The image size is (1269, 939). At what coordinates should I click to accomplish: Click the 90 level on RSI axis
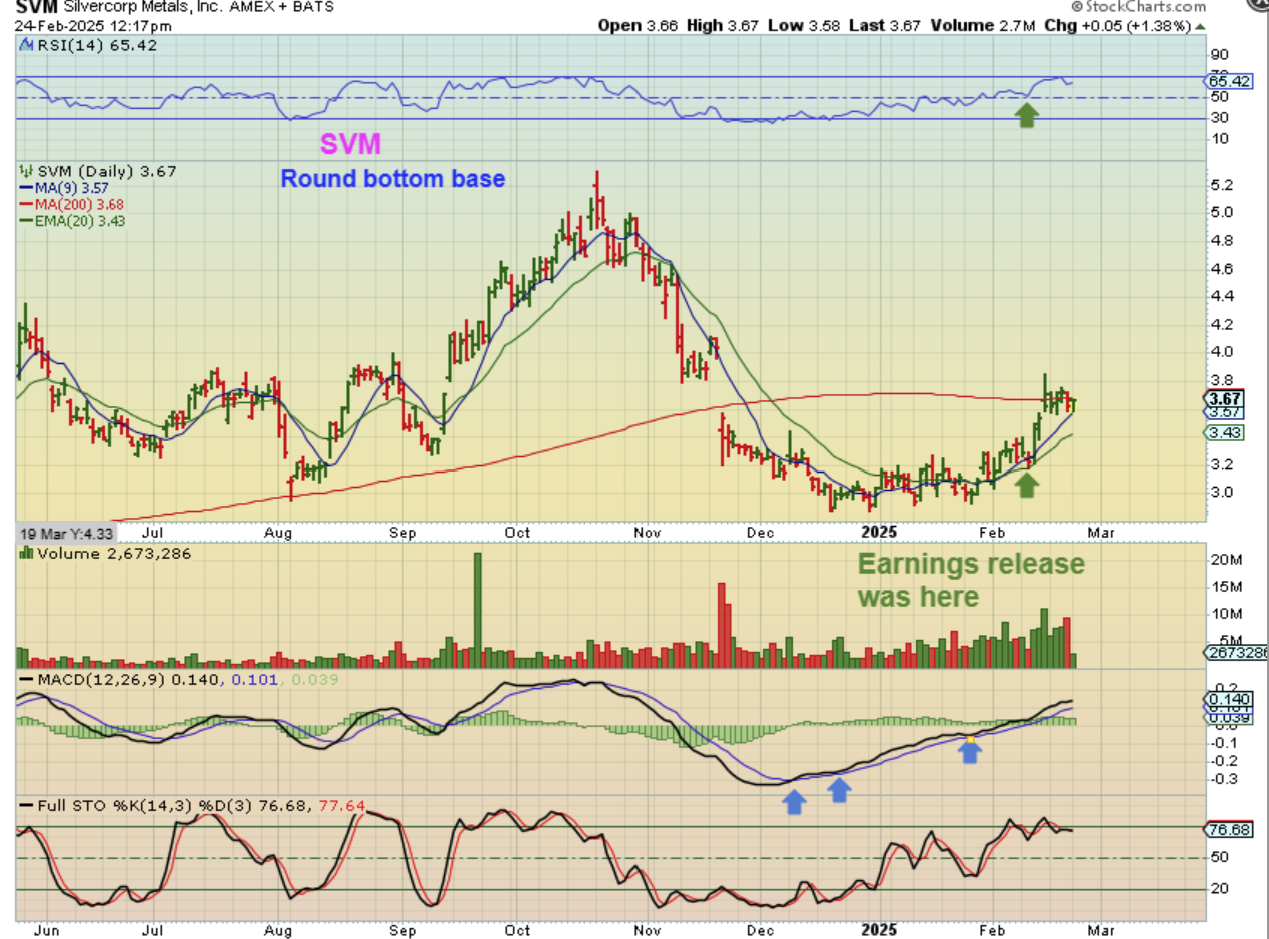click(x=1219, y=54)
